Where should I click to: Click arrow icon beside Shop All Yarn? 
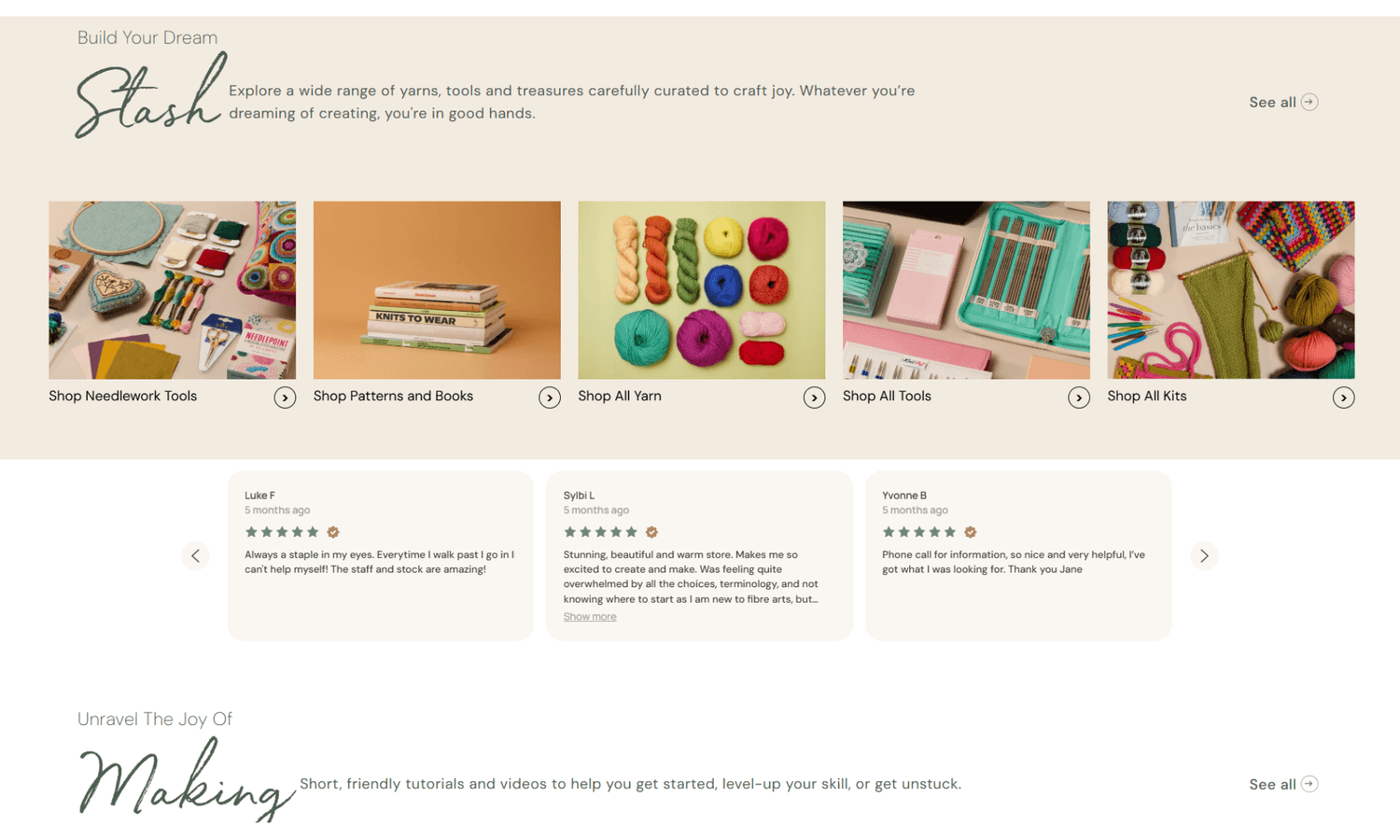(814, 398)
